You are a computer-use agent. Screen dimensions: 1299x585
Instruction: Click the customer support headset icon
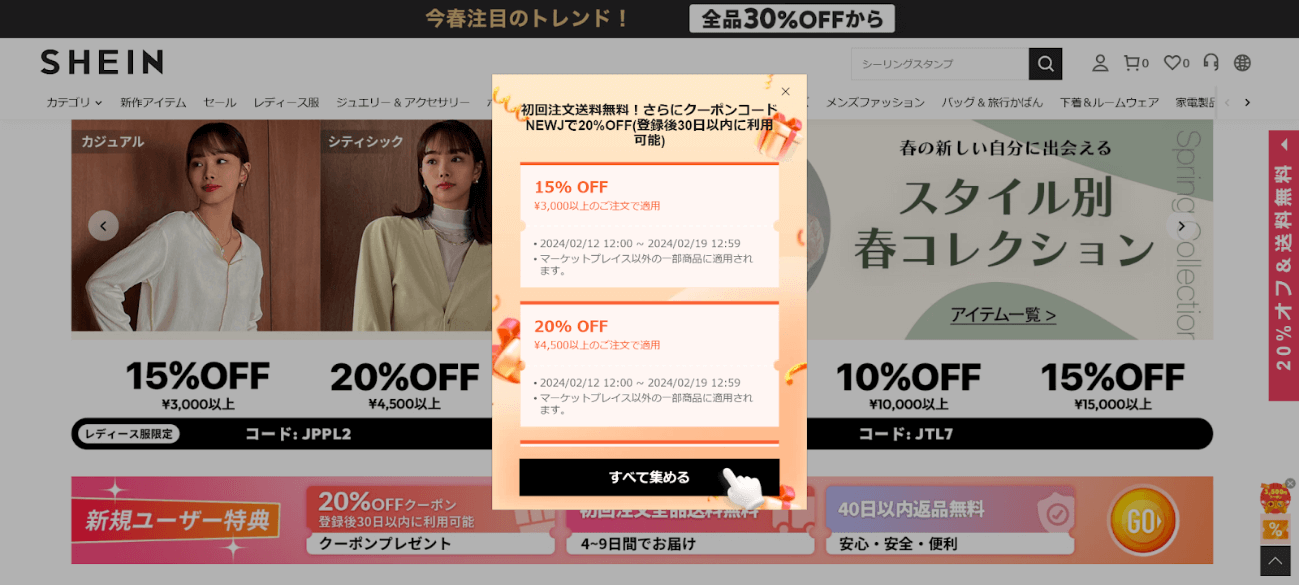(1211, 63)
